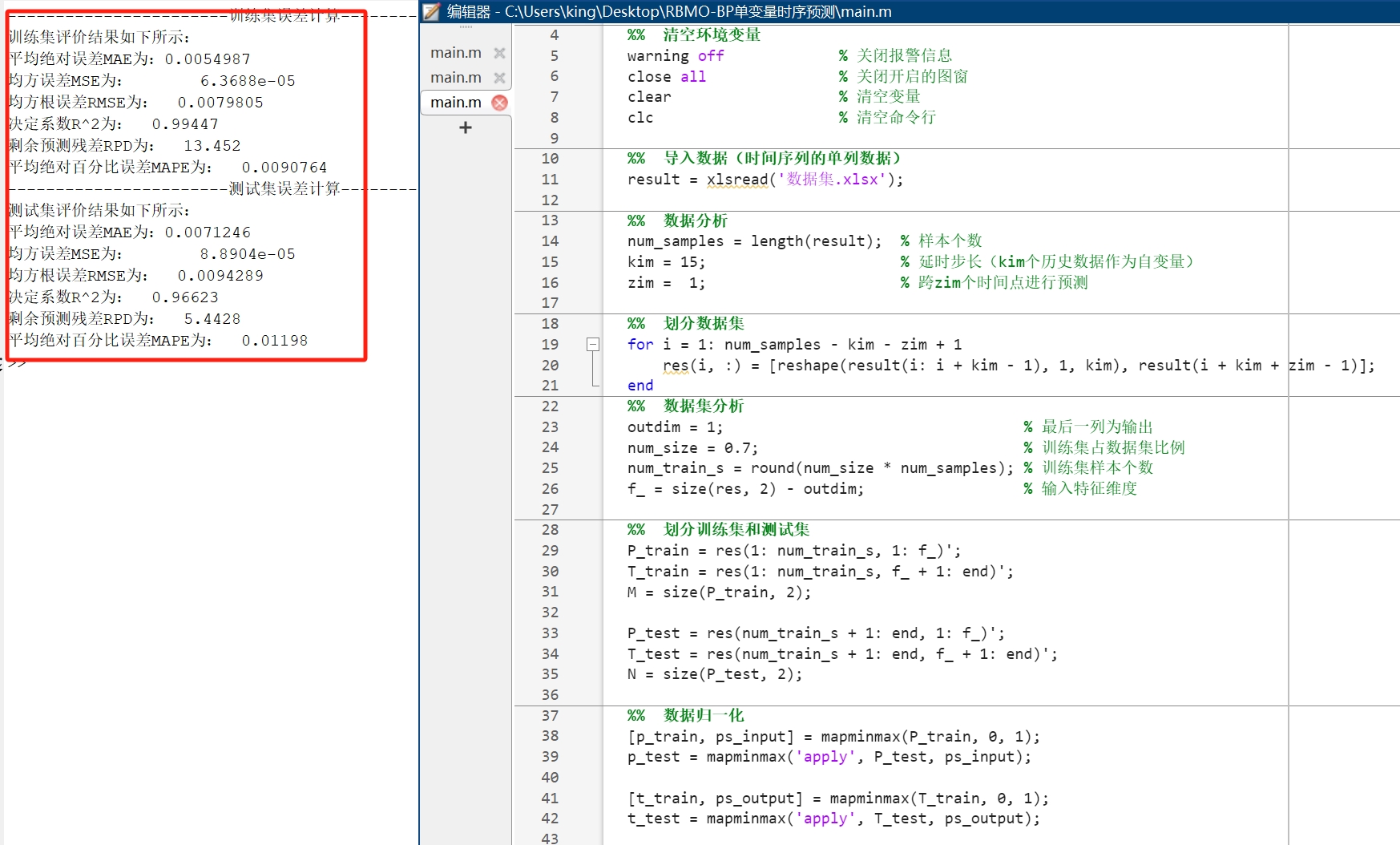The width and height of the screenshot is (1400, 845).
Task: Click the plus icon to open a new file tab
Action: 465,127
